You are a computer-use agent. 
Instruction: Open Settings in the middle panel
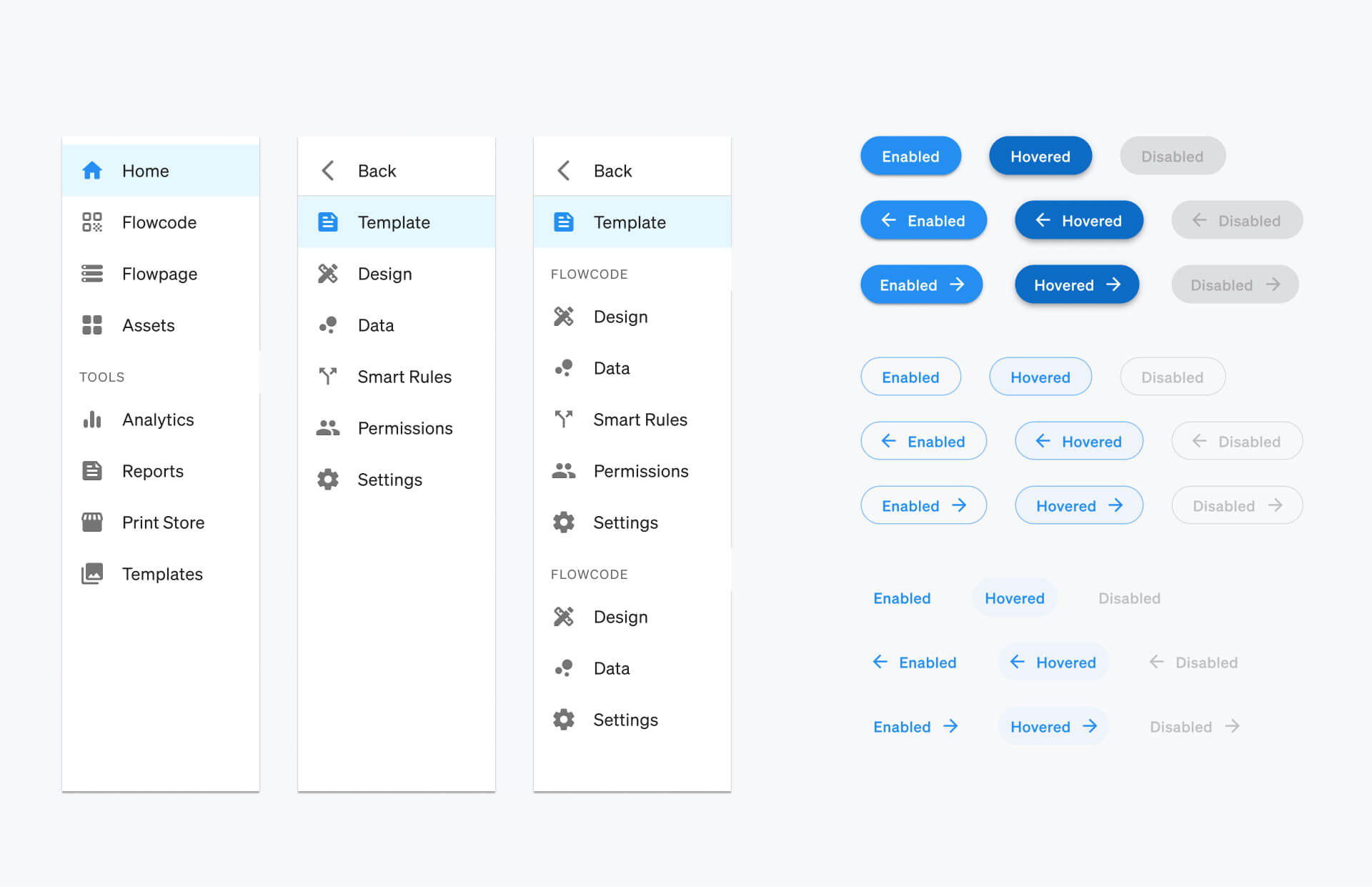click(x=389, y=480)
